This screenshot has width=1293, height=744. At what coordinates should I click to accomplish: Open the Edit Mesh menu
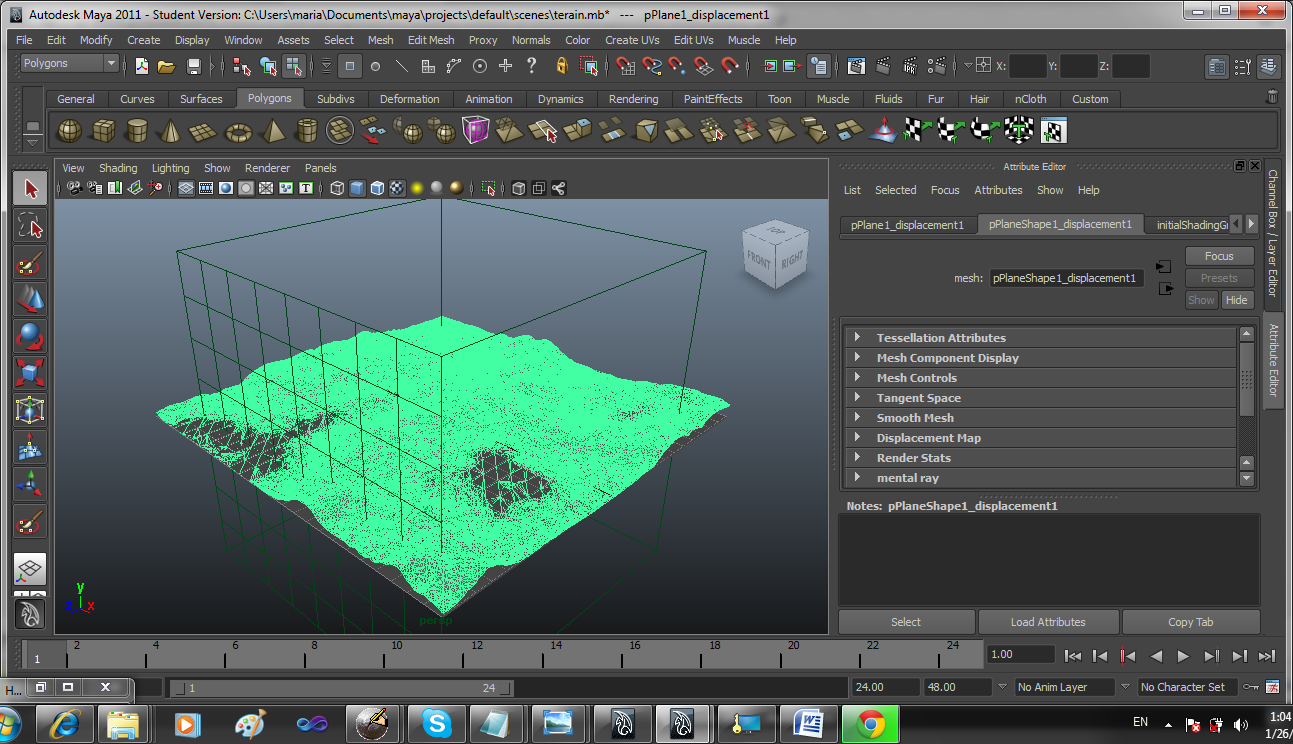tap(431, 40)
